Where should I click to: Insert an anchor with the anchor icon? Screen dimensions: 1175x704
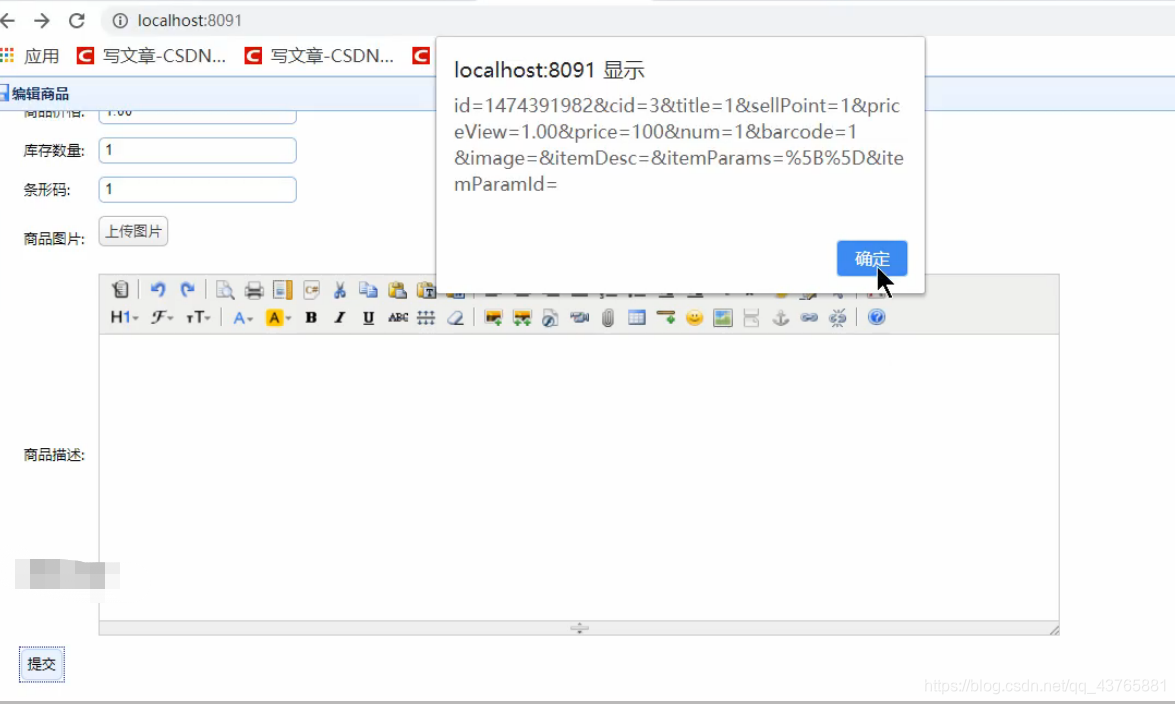[780, 318]
